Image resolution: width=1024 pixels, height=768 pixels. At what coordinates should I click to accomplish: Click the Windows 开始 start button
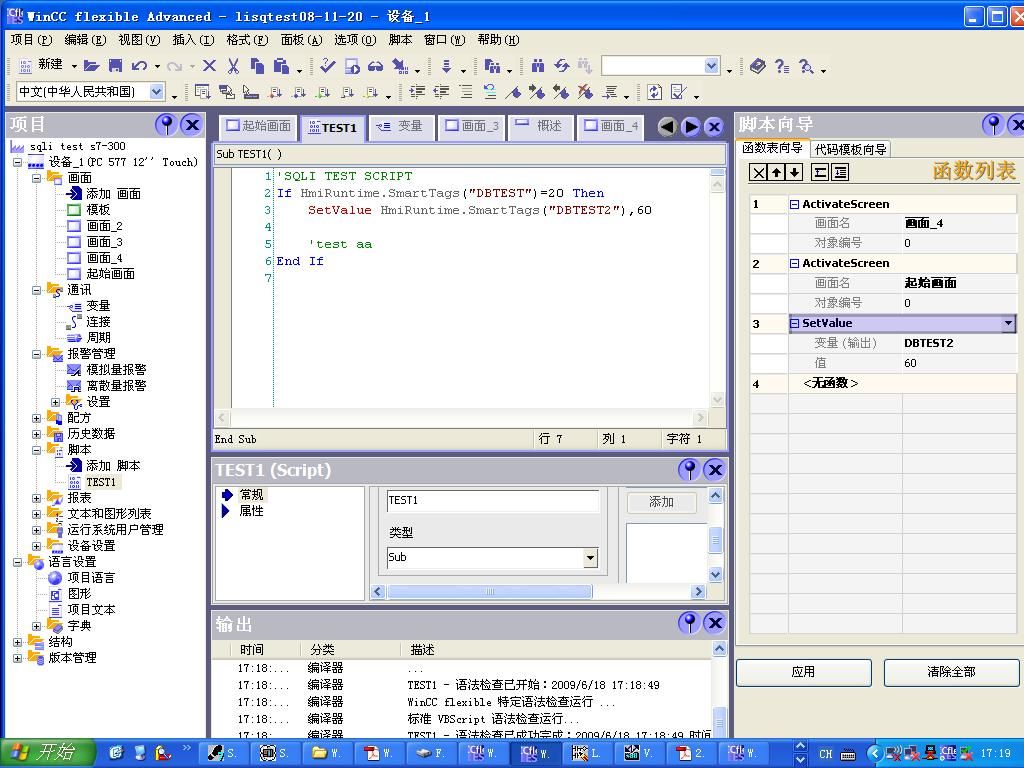pos(47,753)
